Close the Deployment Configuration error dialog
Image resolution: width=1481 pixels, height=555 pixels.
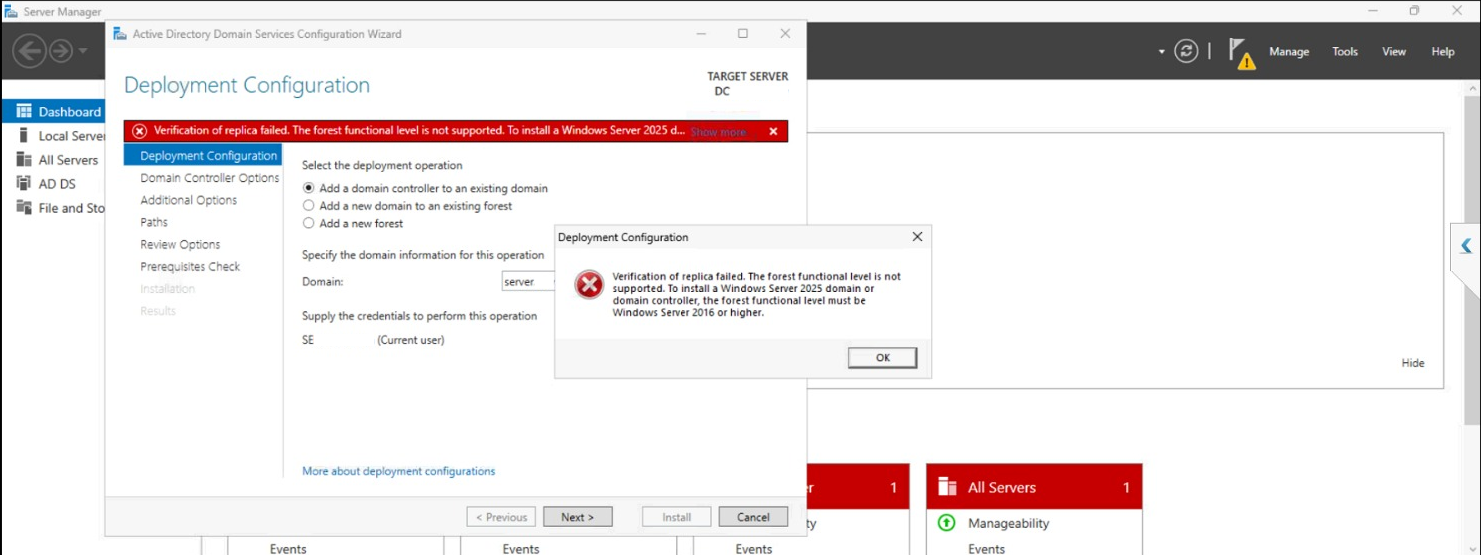917,237
